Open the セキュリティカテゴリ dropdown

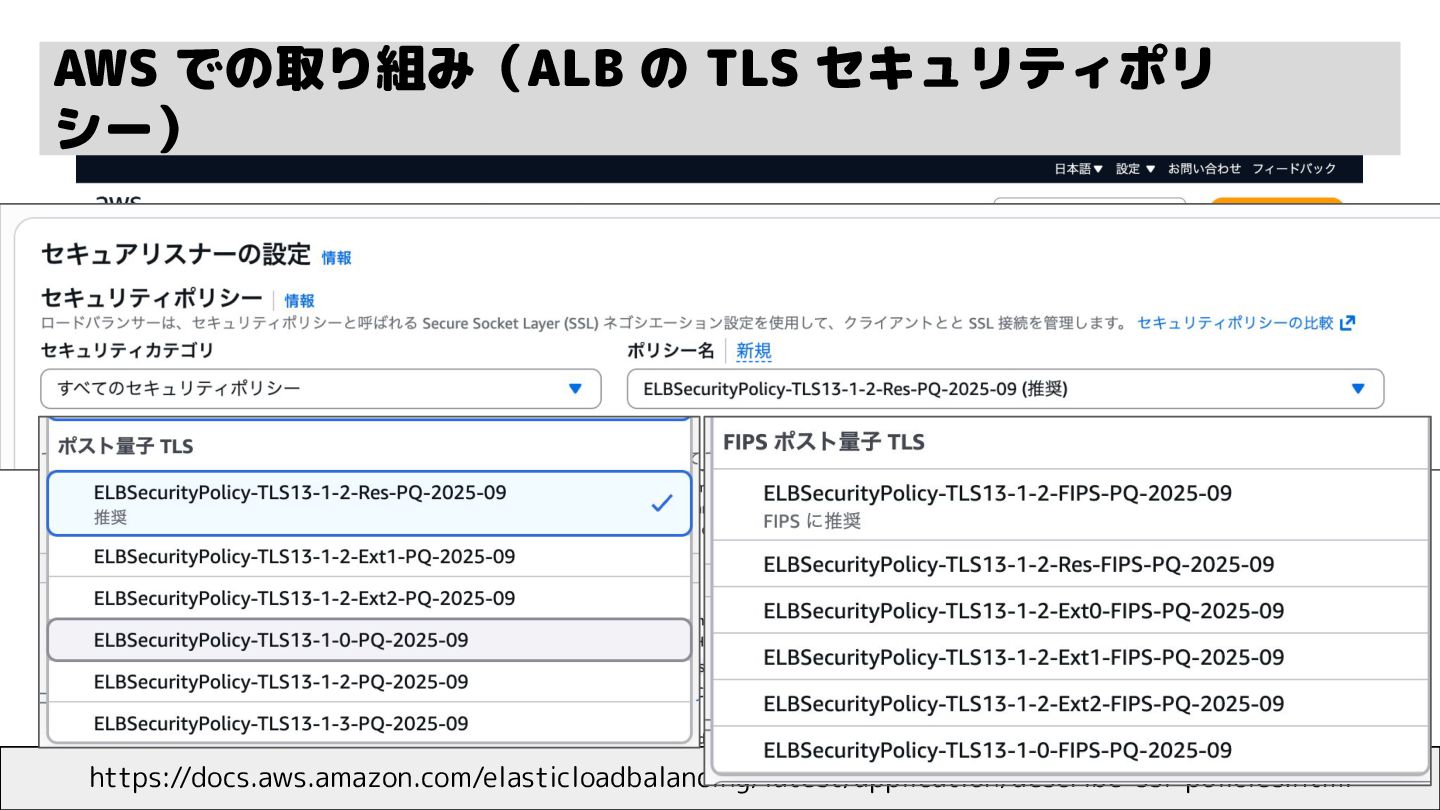pos(321,389)
